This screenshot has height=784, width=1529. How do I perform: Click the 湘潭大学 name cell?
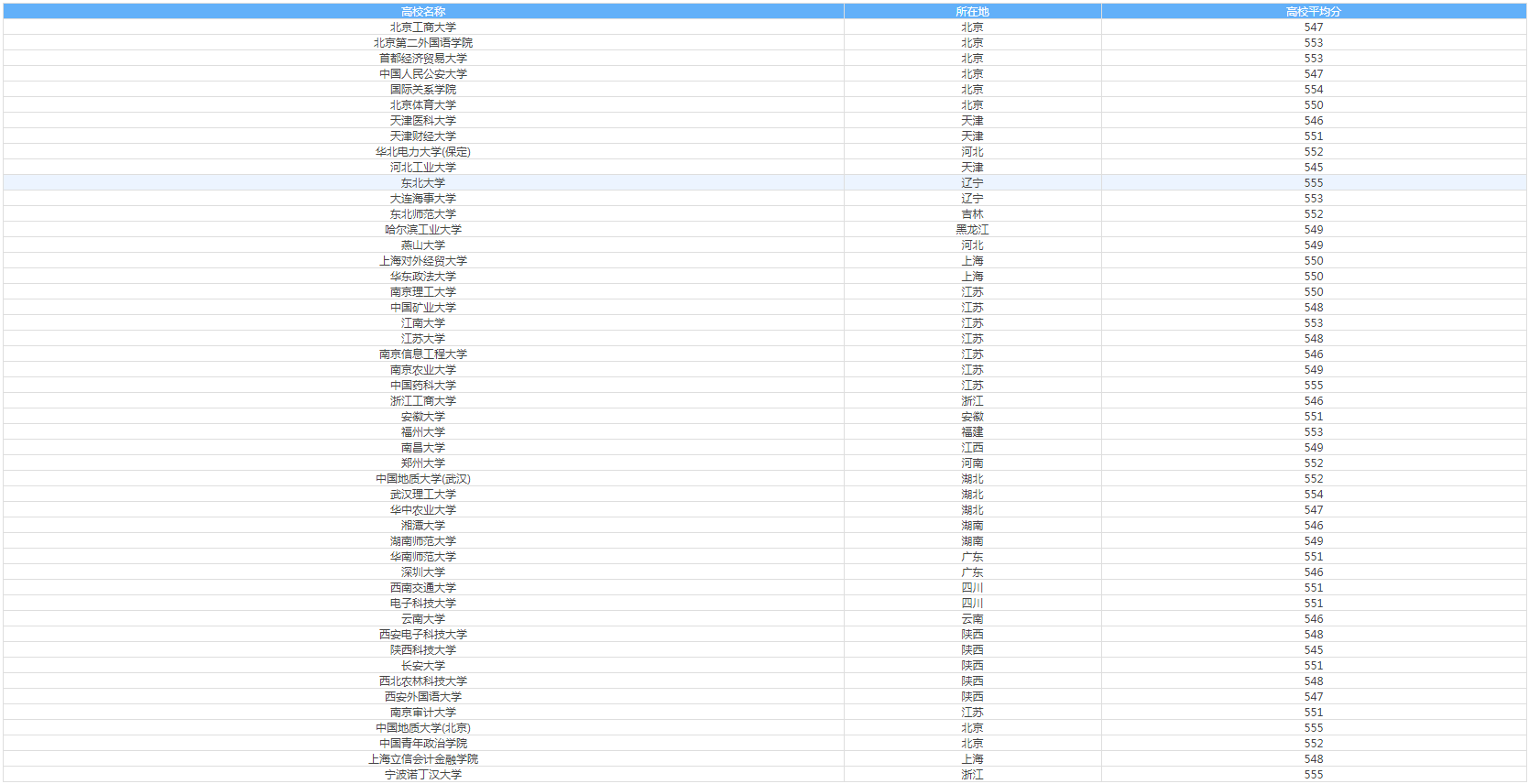(x=423, y=526)
